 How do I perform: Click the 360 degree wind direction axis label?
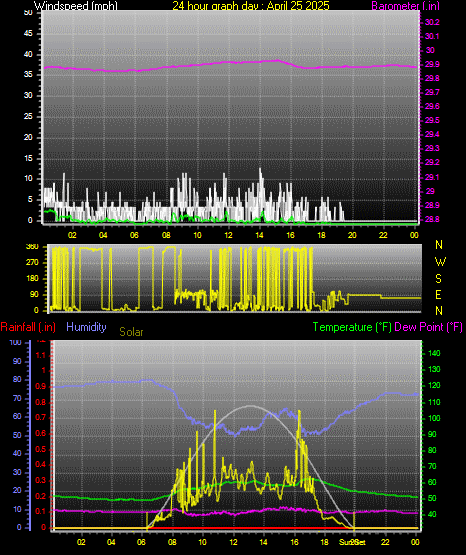click(32, 247)
